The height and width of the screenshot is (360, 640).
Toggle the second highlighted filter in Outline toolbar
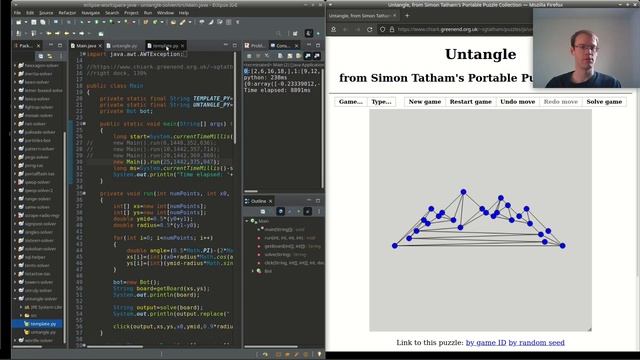308,211
